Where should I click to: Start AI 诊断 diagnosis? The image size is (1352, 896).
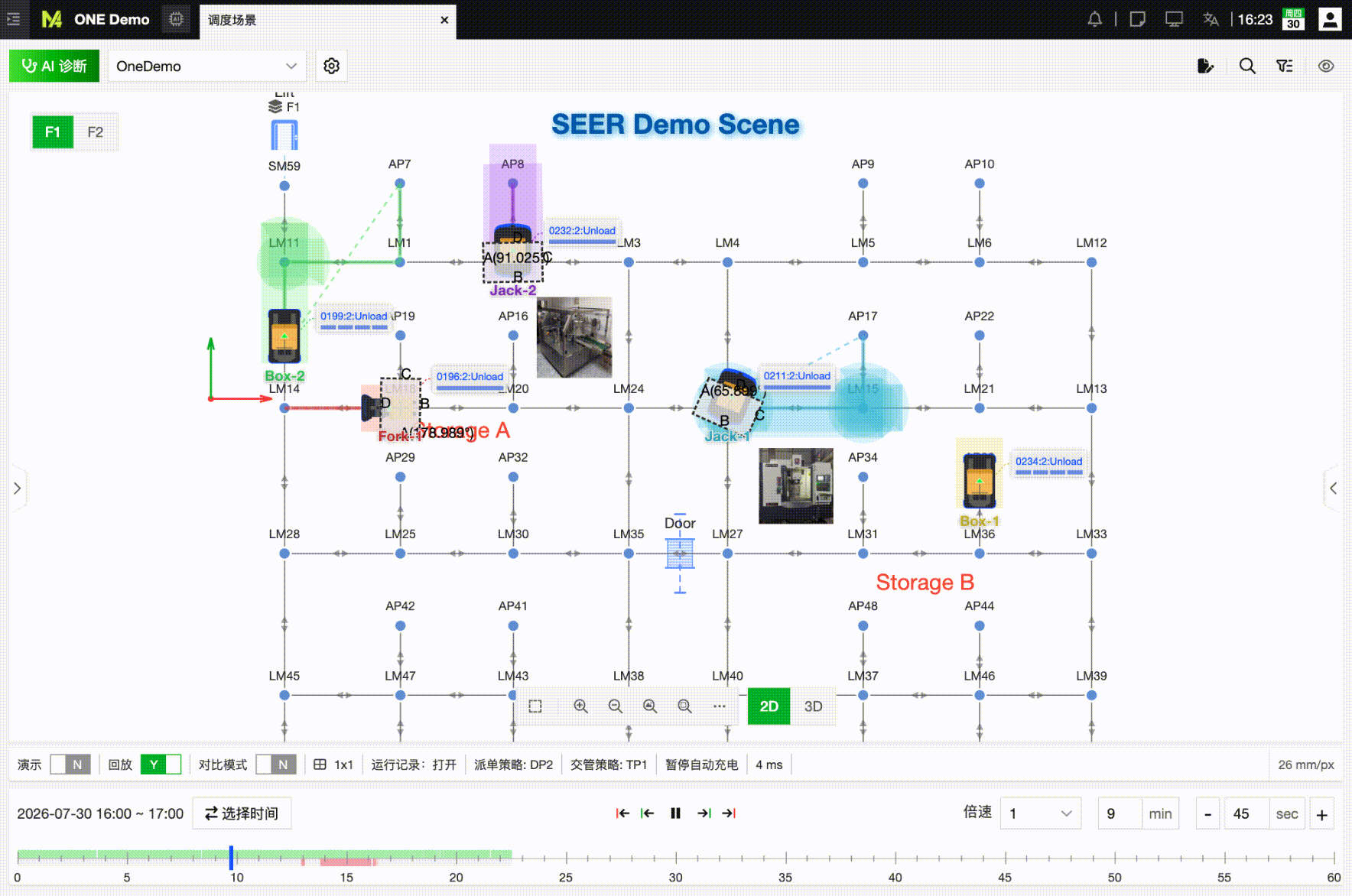coord(54,66)
